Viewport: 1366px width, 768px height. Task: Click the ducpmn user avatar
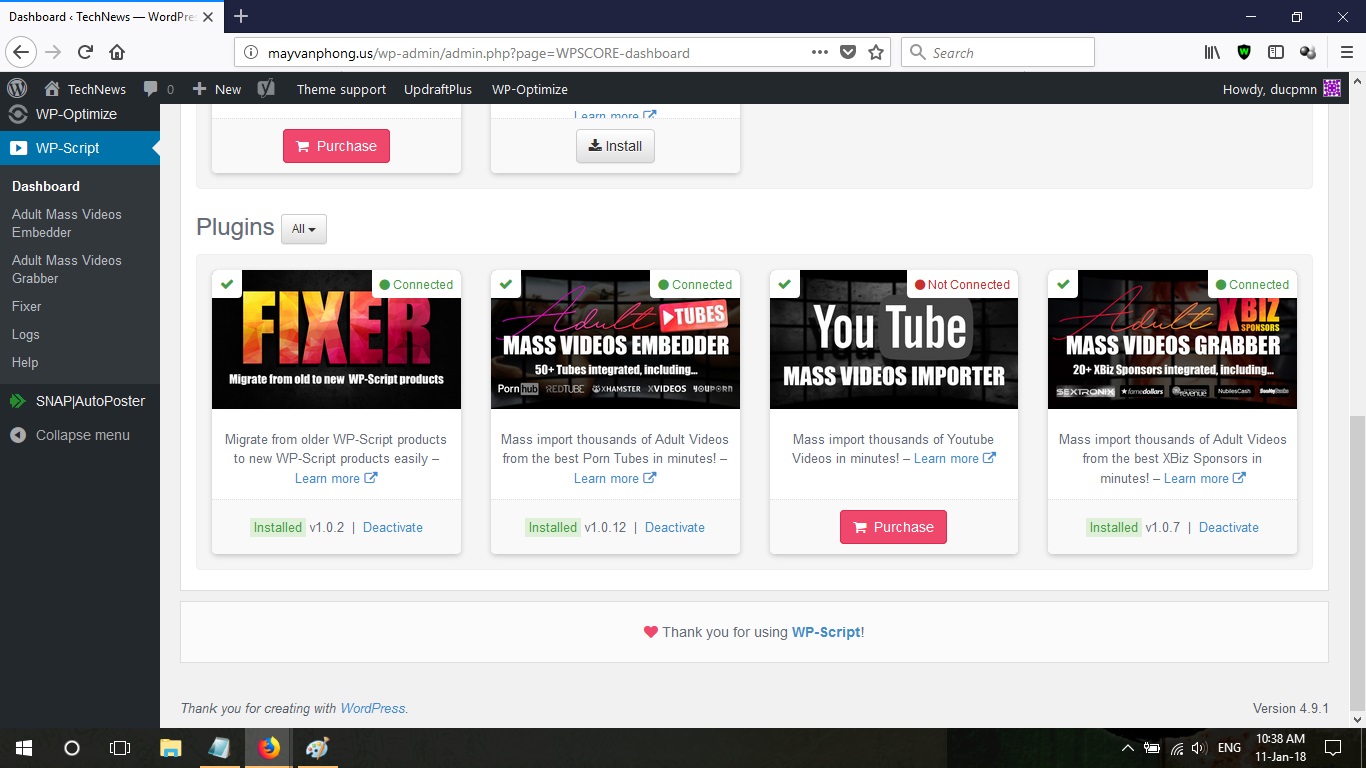click(x=1332, y=89)
